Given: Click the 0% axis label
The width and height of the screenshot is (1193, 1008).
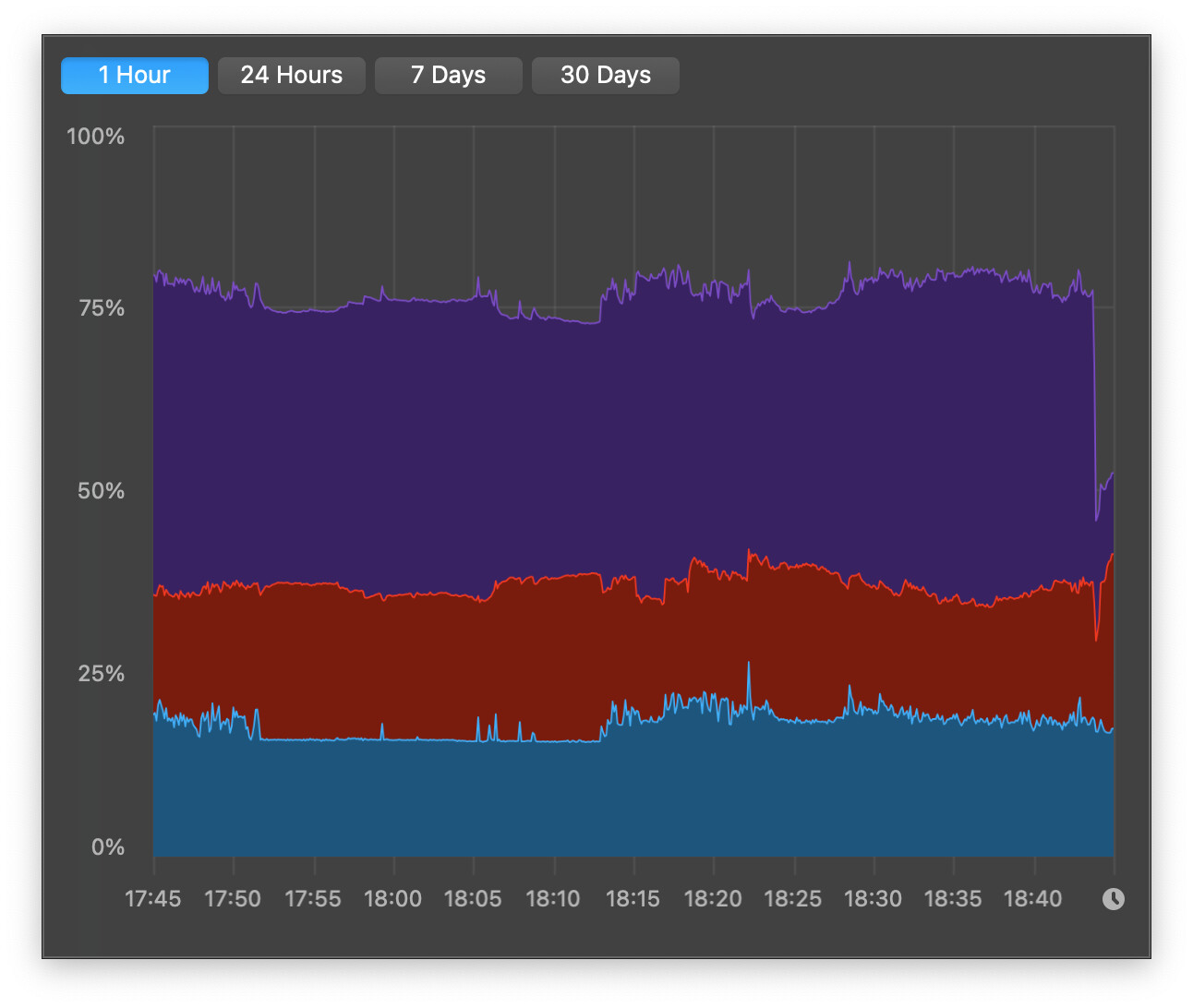Looking at the screenshot, I should [108, 847].
